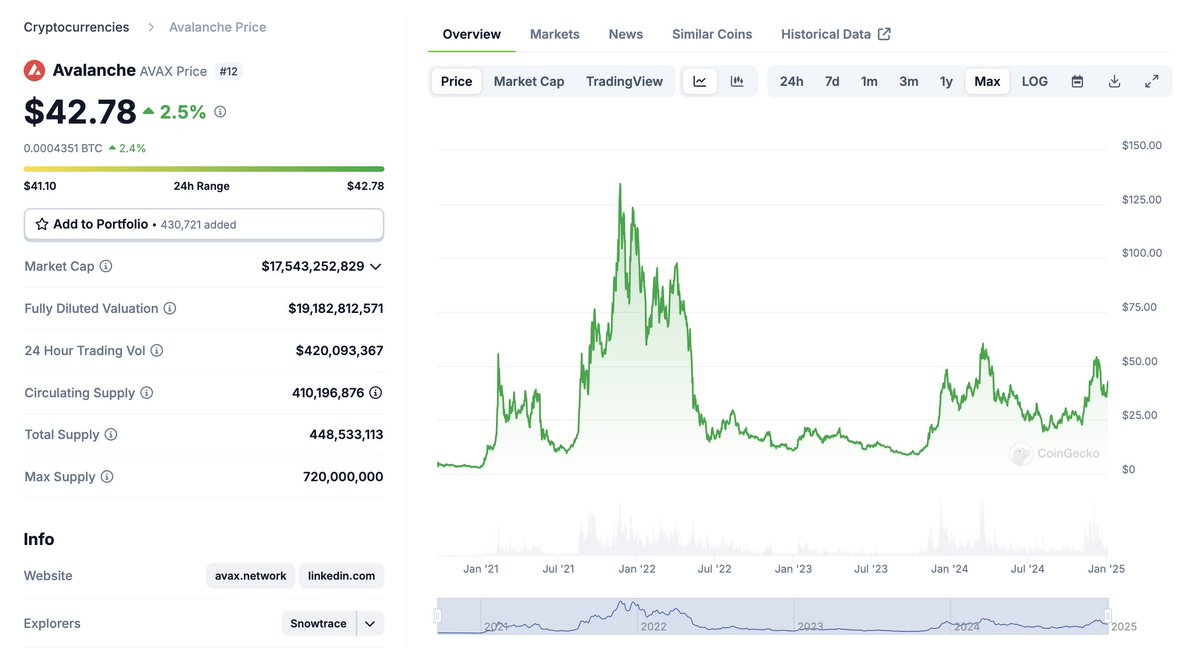1200x649 pixels.
Task: Open the Market Cap info tooltip icon
Action: point(106,266)
